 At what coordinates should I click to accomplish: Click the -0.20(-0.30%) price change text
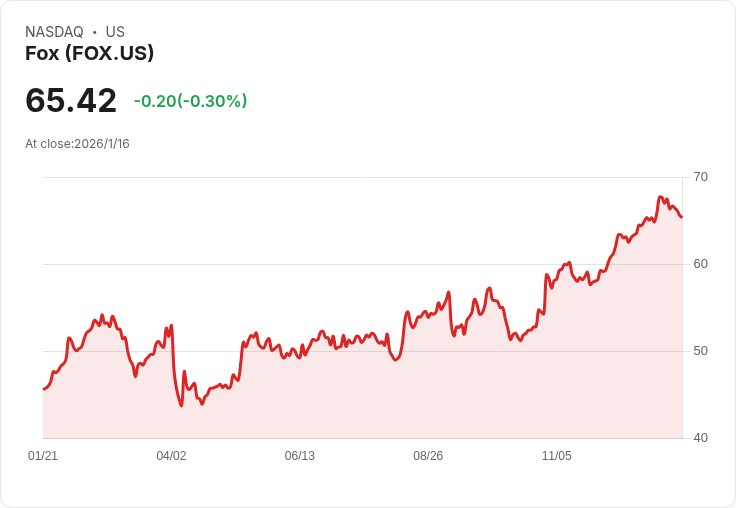tap(190, 101)
